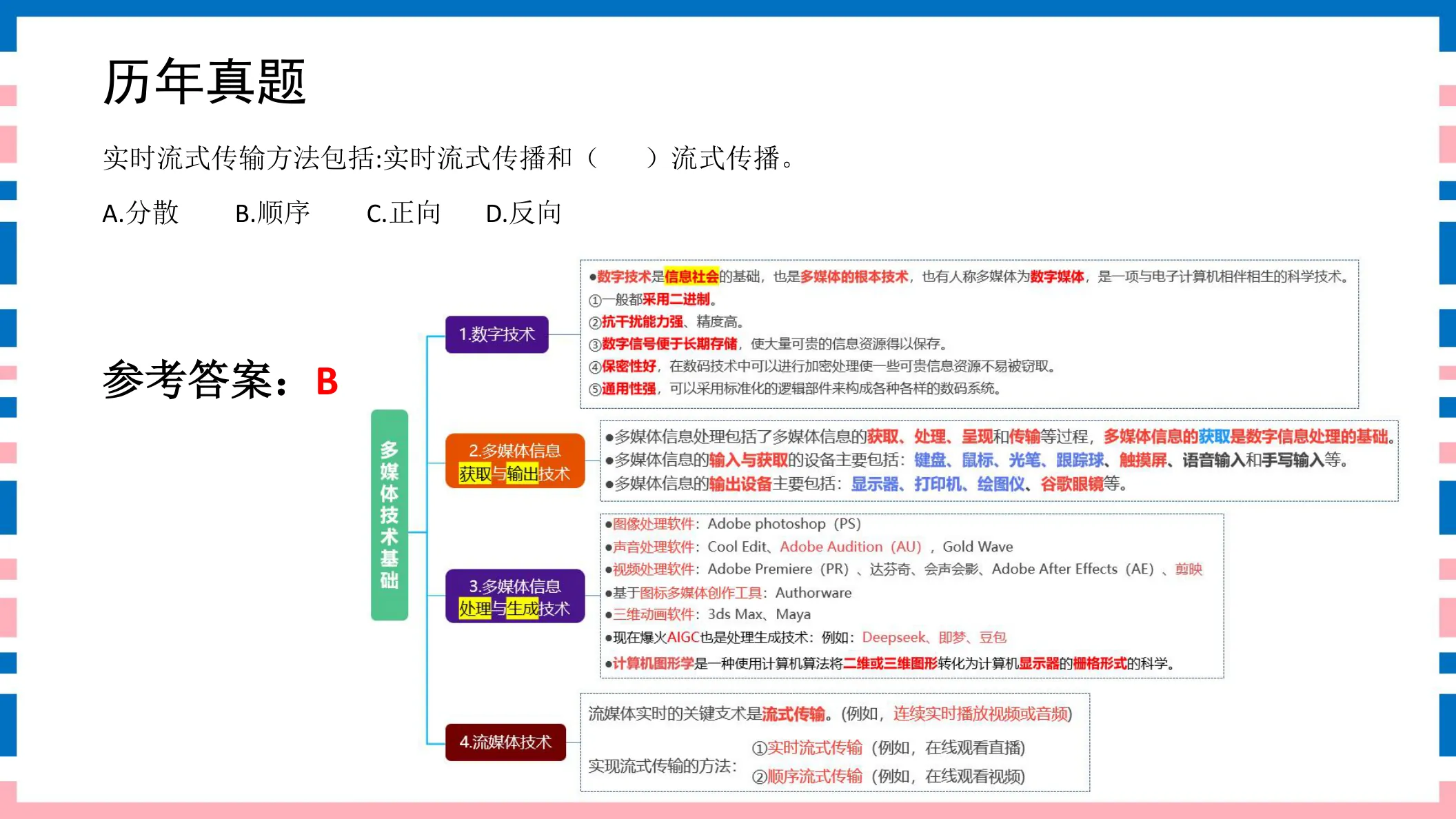Click the line 一般都采用二进制
Viewport: 1456px width, 819px height.
(653, 299)
